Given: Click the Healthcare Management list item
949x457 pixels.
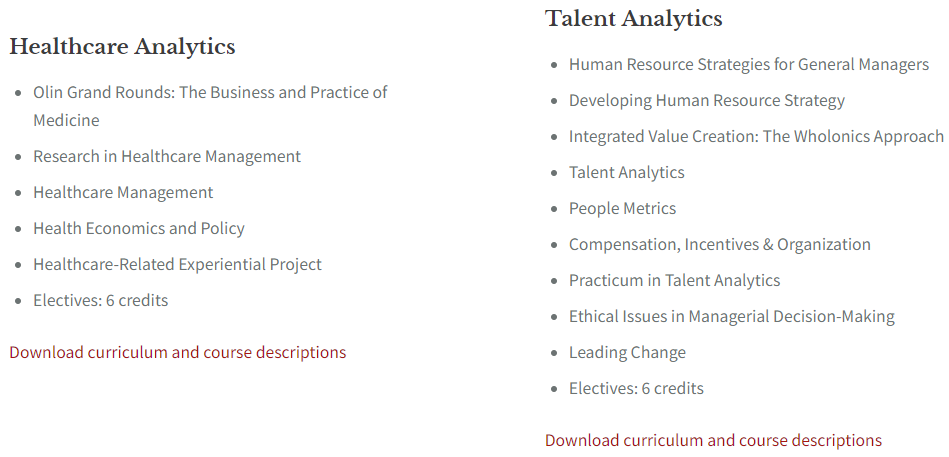Looking at the screenshot, I should pos(123,192).
